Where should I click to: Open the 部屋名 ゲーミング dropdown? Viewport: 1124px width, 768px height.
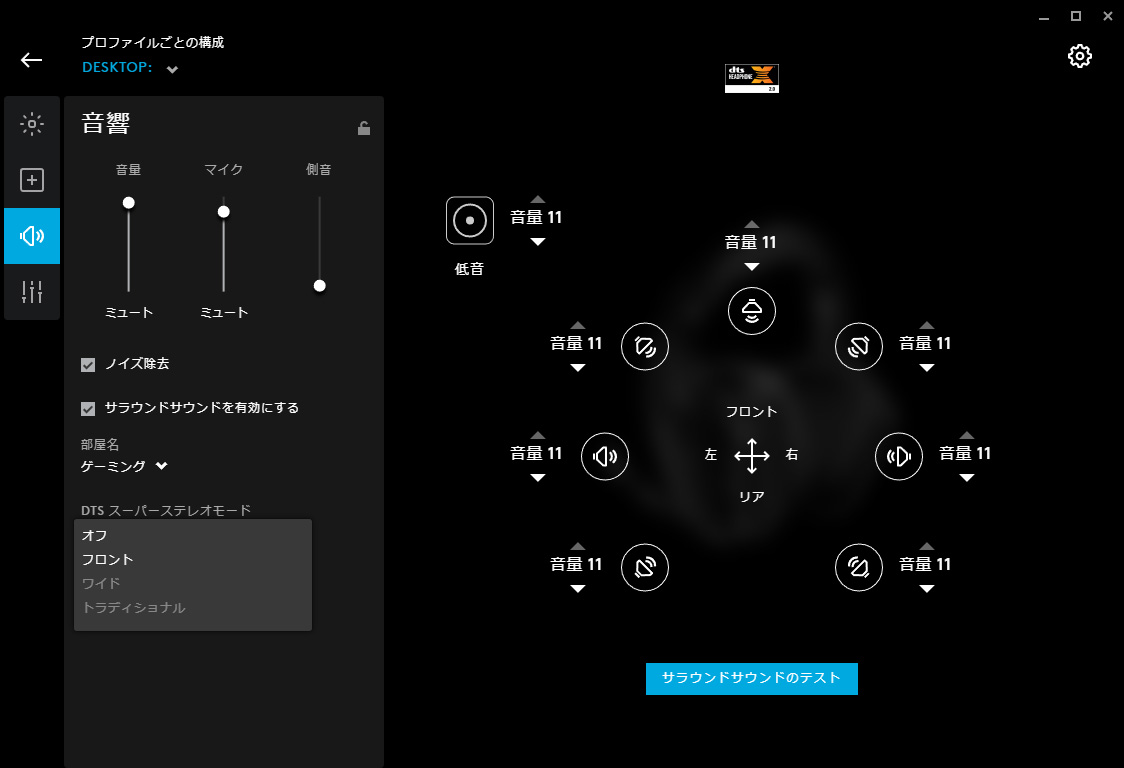pyautogui.click(x=124, y=466)
